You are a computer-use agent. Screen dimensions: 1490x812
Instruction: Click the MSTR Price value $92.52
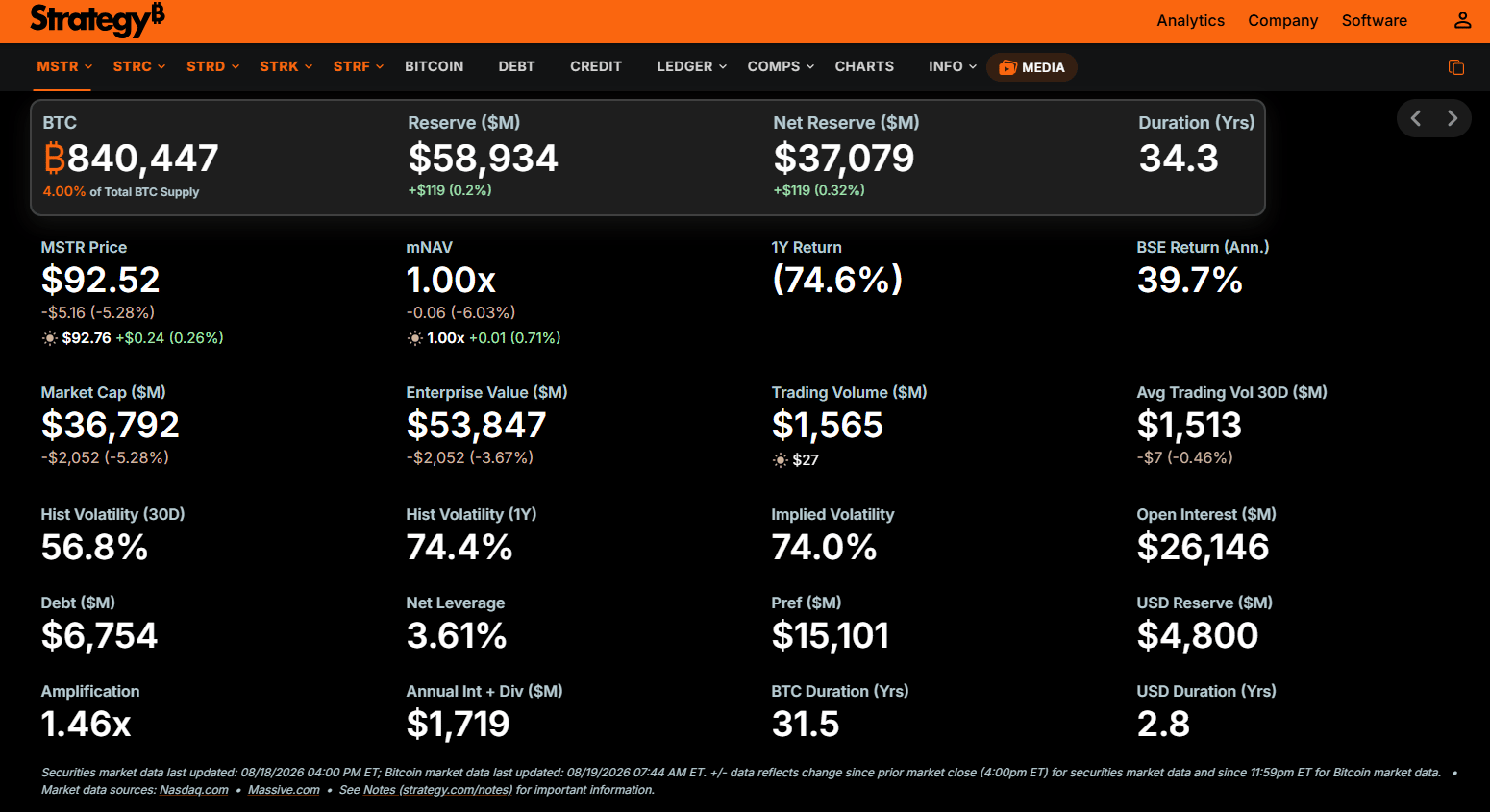pos(100,280)
